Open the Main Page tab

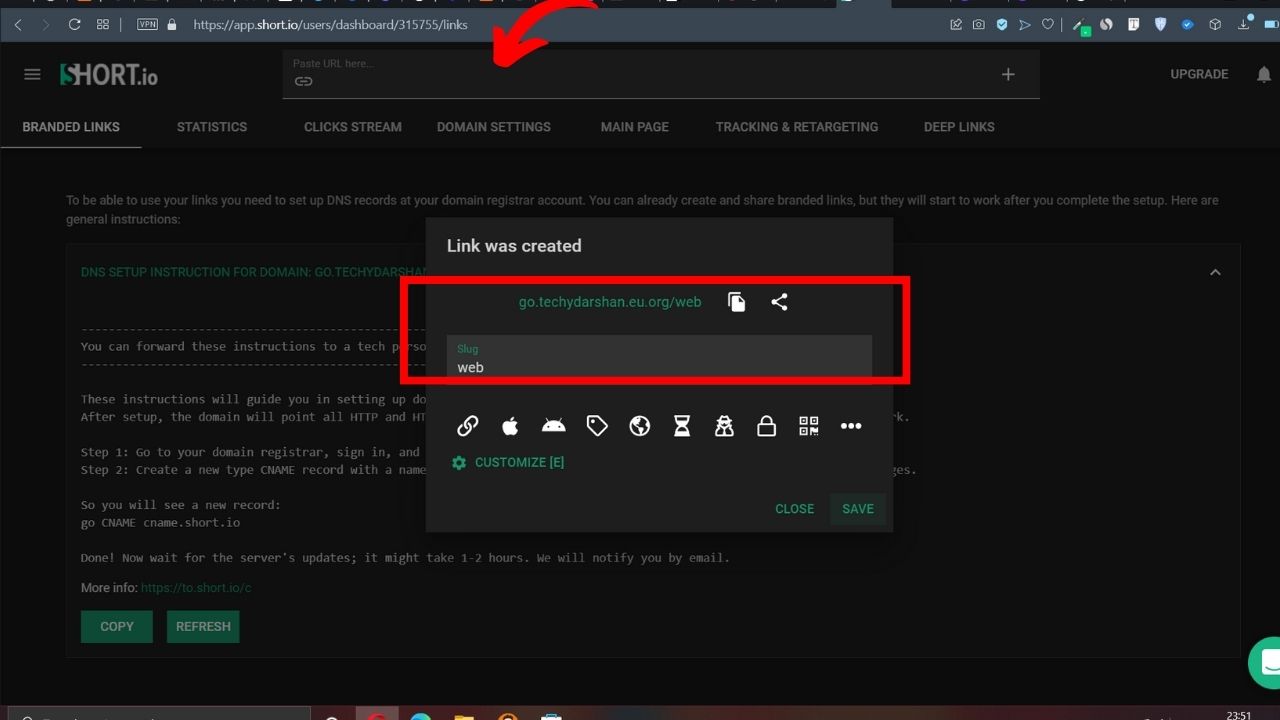(635, 127)
